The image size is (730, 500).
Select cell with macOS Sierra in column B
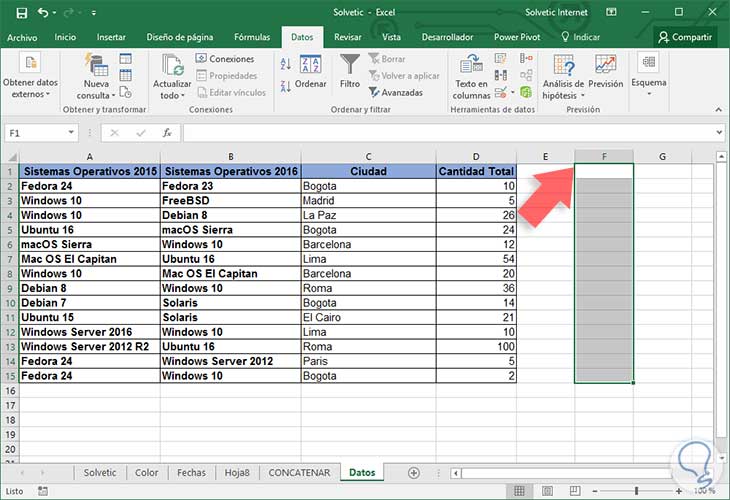point(230,230)
